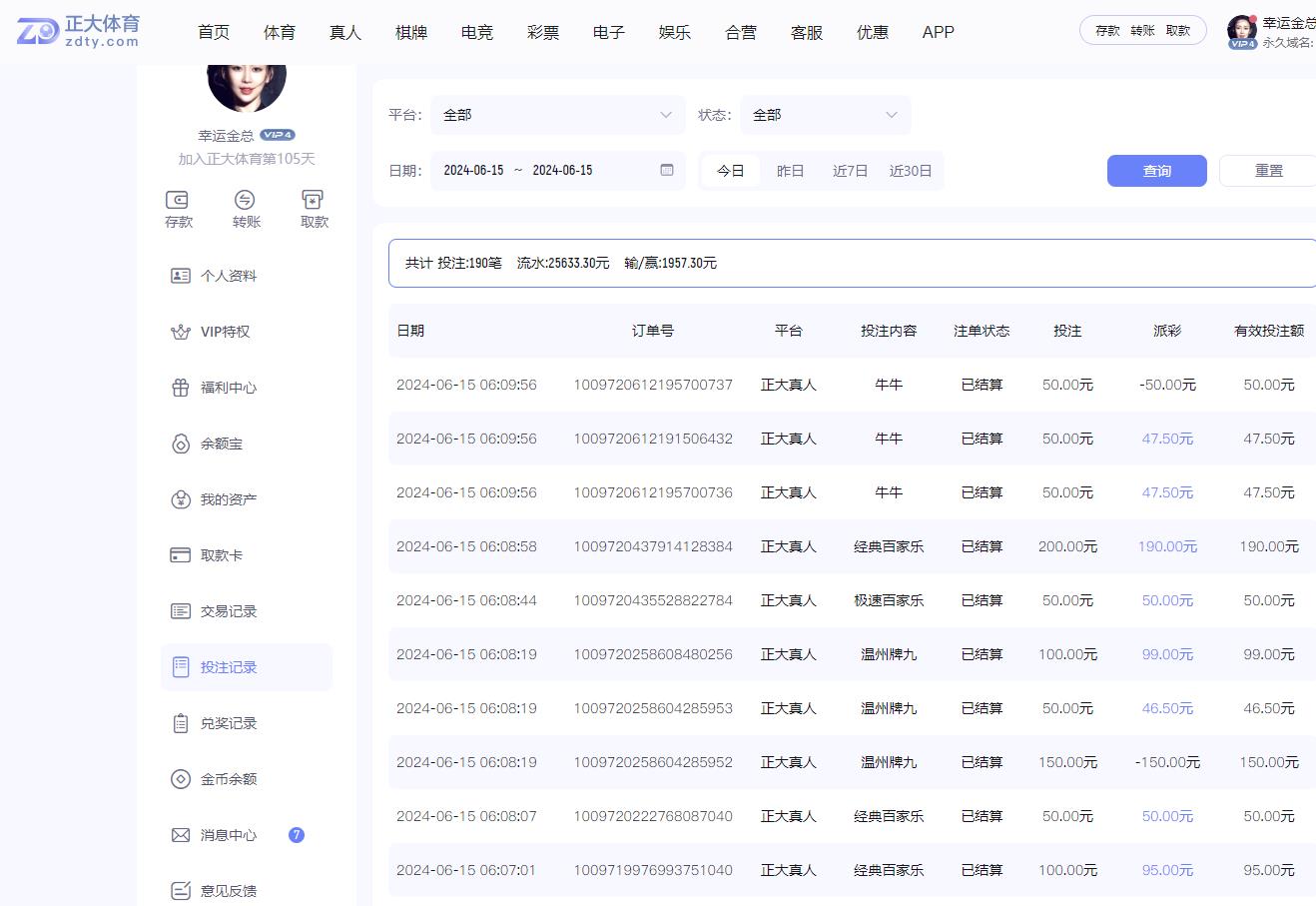Activate the 近30日 date range
This screenshot has width=1316, height=906.
911,170
